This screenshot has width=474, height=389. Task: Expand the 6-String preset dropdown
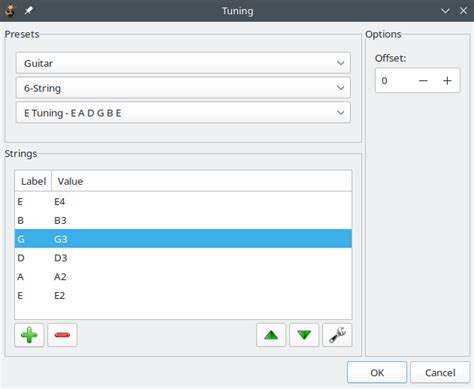coord(183,88)
